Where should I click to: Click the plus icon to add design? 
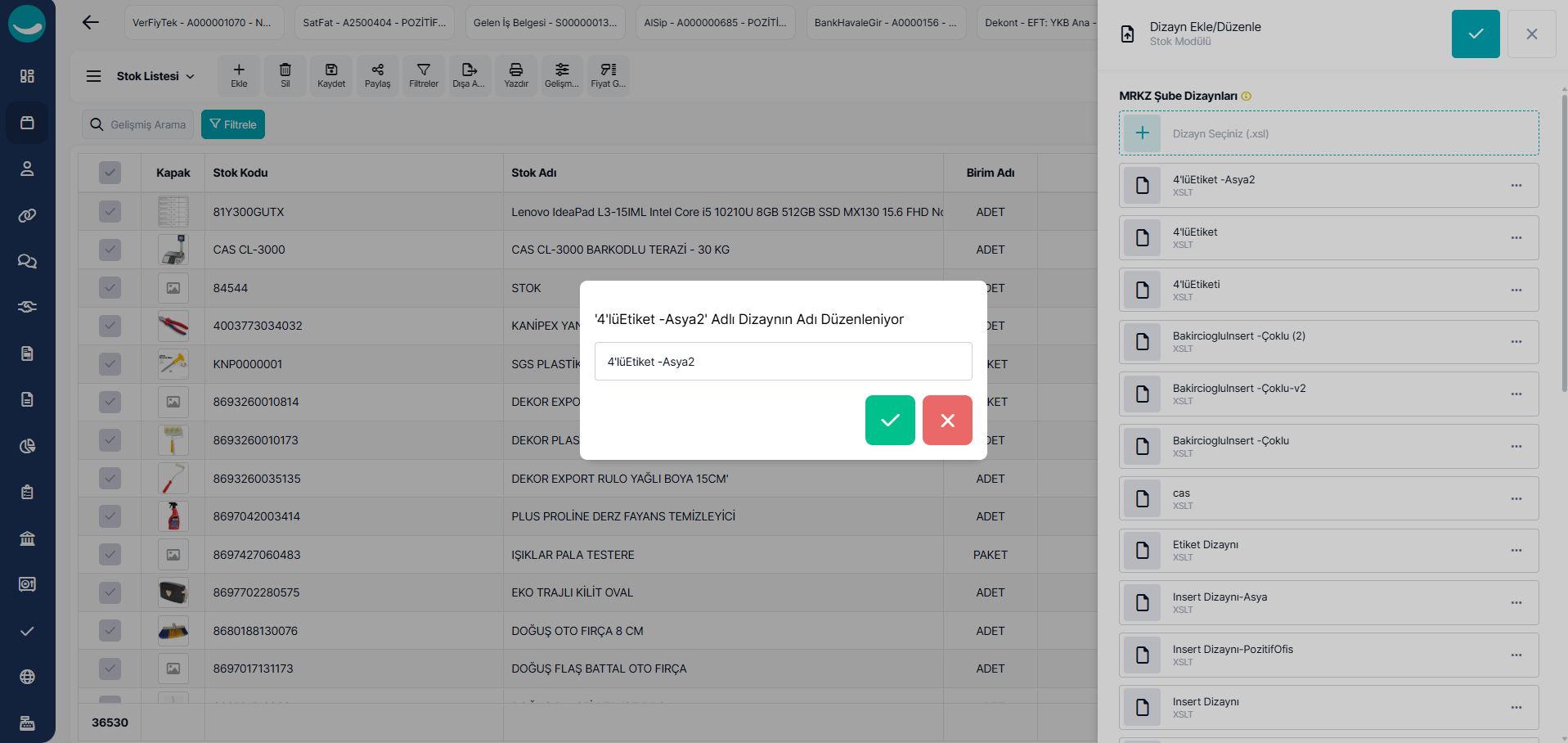(1142, 133)
